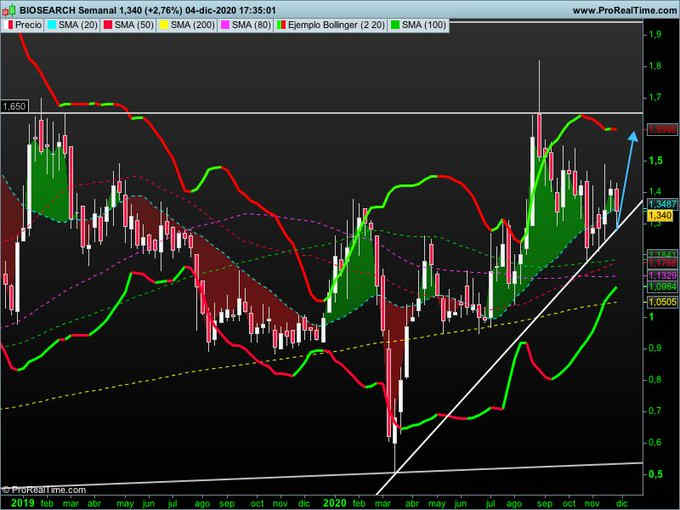This screenshot has height=510, width=680.
Task: Click the yellow SMA (200) color swatch
Action: point(164,26)
